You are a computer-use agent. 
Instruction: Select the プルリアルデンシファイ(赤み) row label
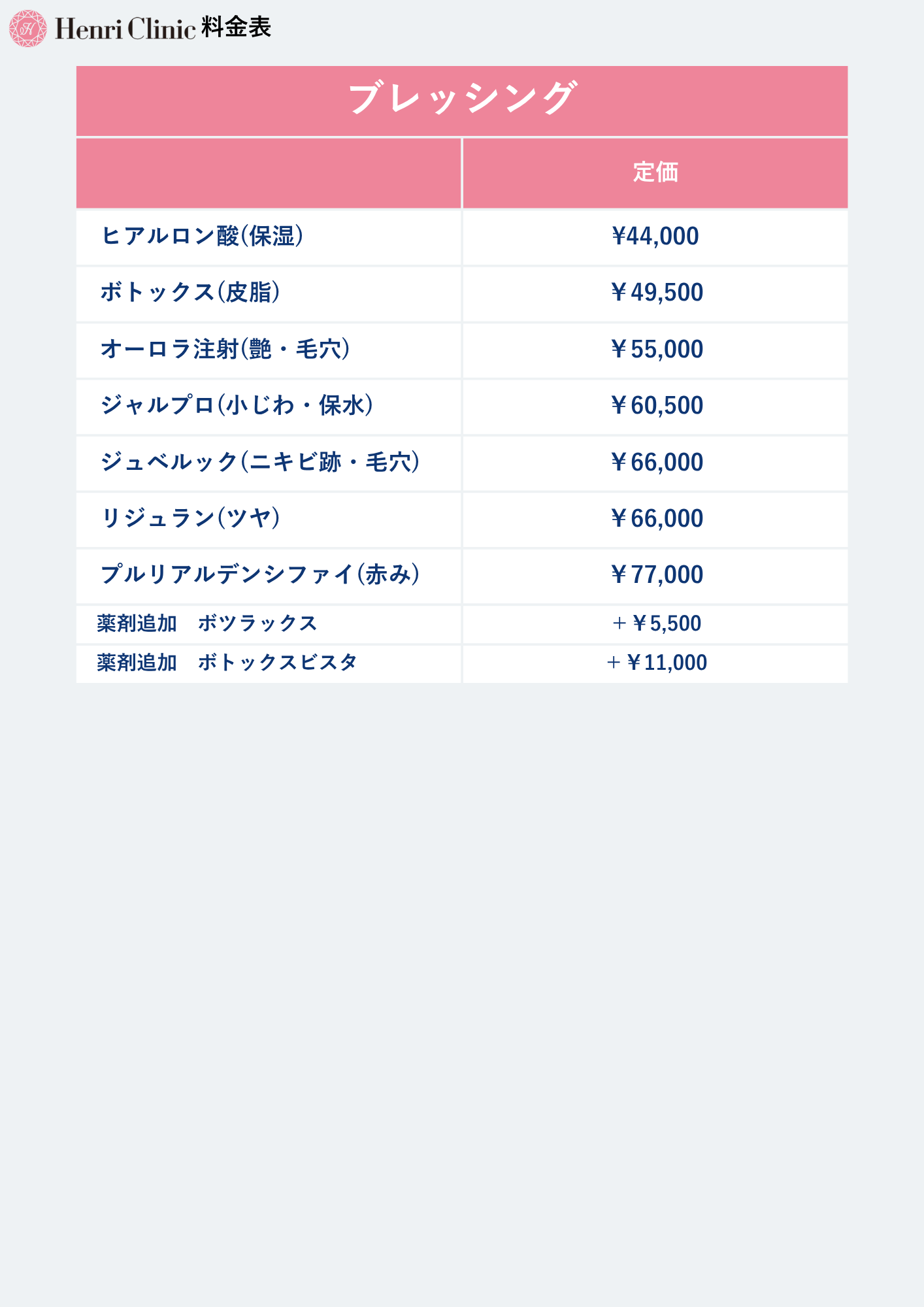point(260,574)
